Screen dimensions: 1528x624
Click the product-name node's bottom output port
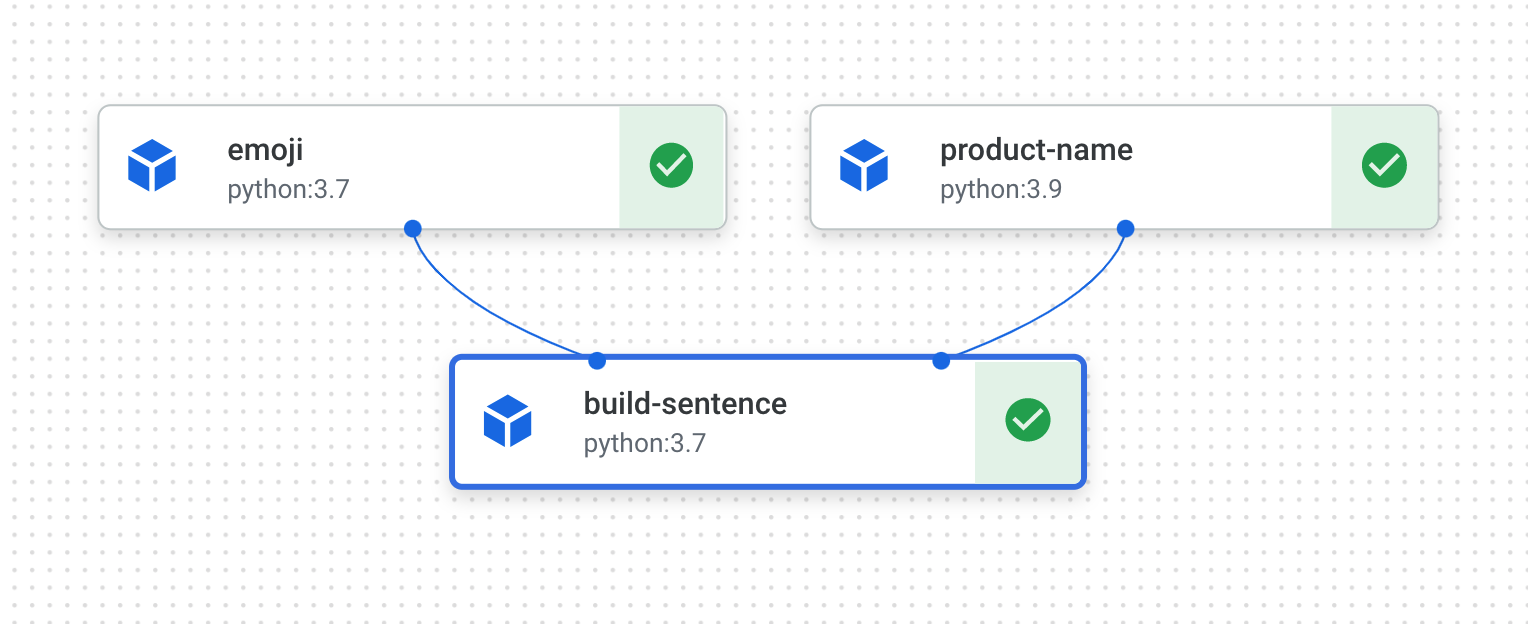click(1125, 228)
